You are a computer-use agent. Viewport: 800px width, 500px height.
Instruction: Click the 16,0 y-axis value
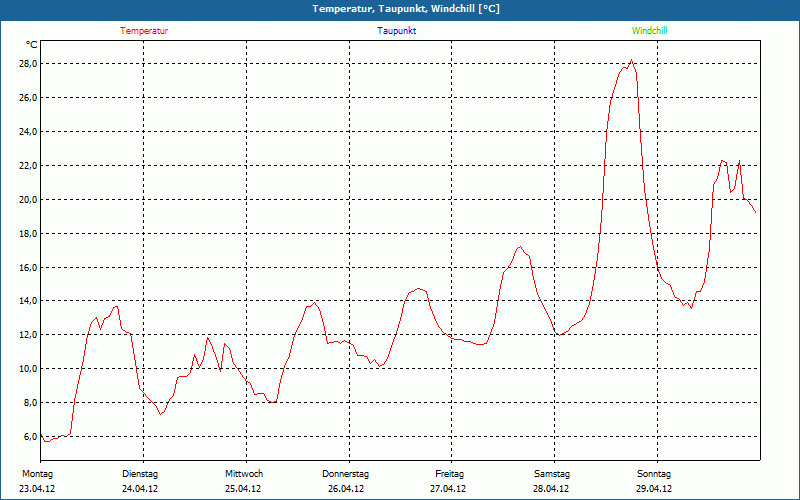[27, 267]
